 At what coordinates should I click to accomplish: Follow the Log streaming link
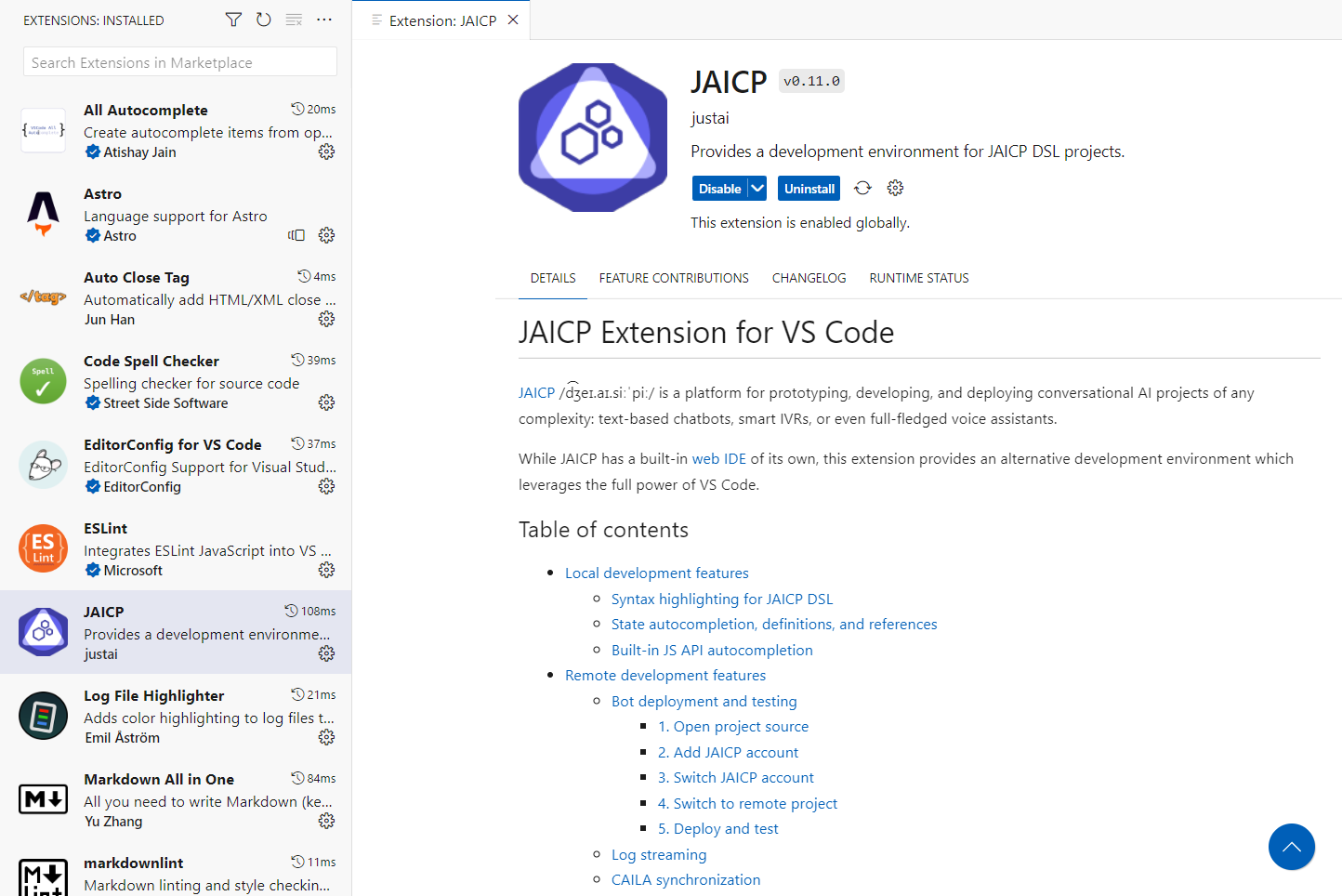(659, 854)
